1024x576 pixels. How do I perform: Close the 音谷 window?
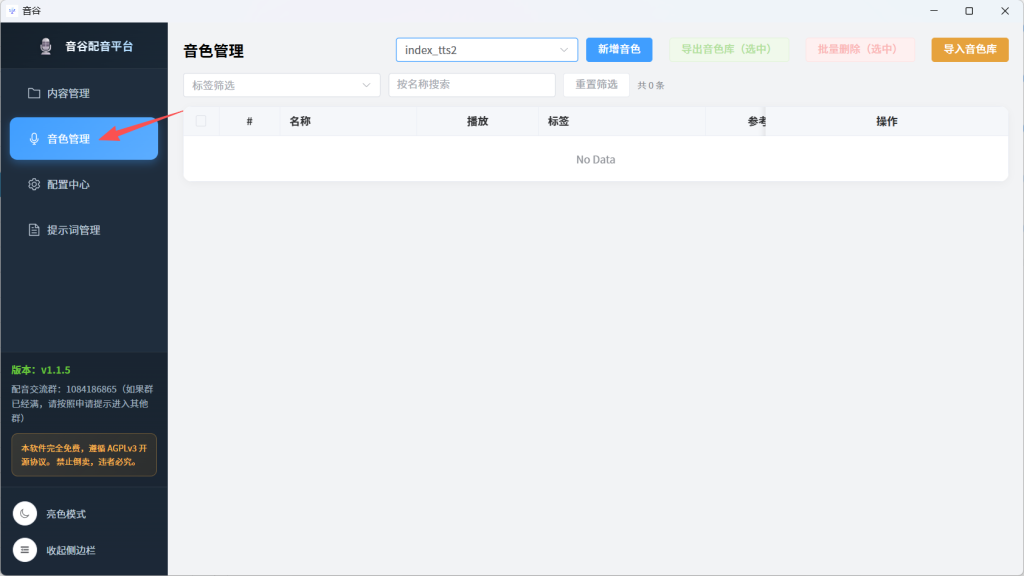pos(1004,11)
